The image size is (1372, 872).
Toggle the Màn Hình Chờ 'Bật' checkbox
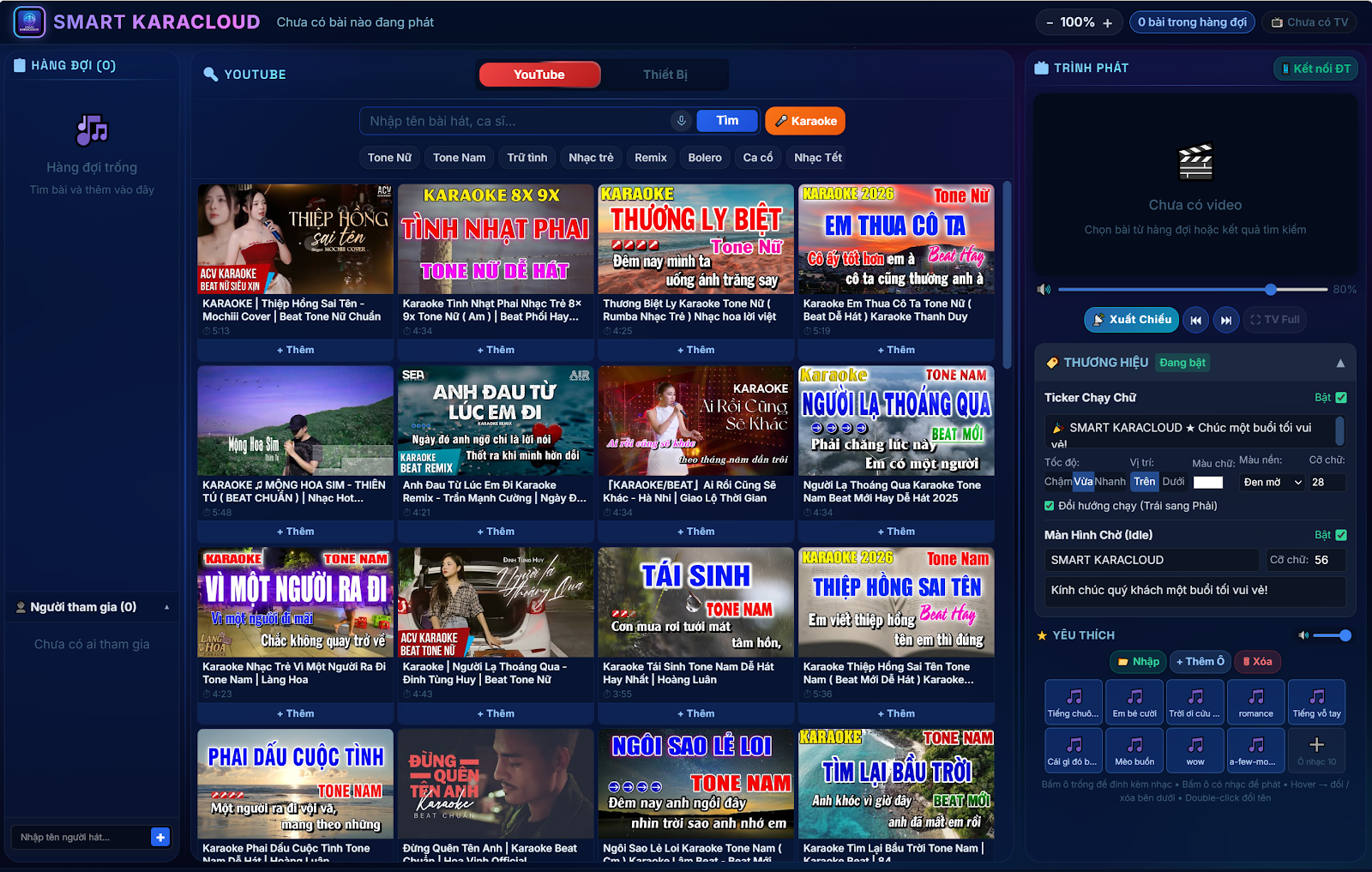point(1341,535)
